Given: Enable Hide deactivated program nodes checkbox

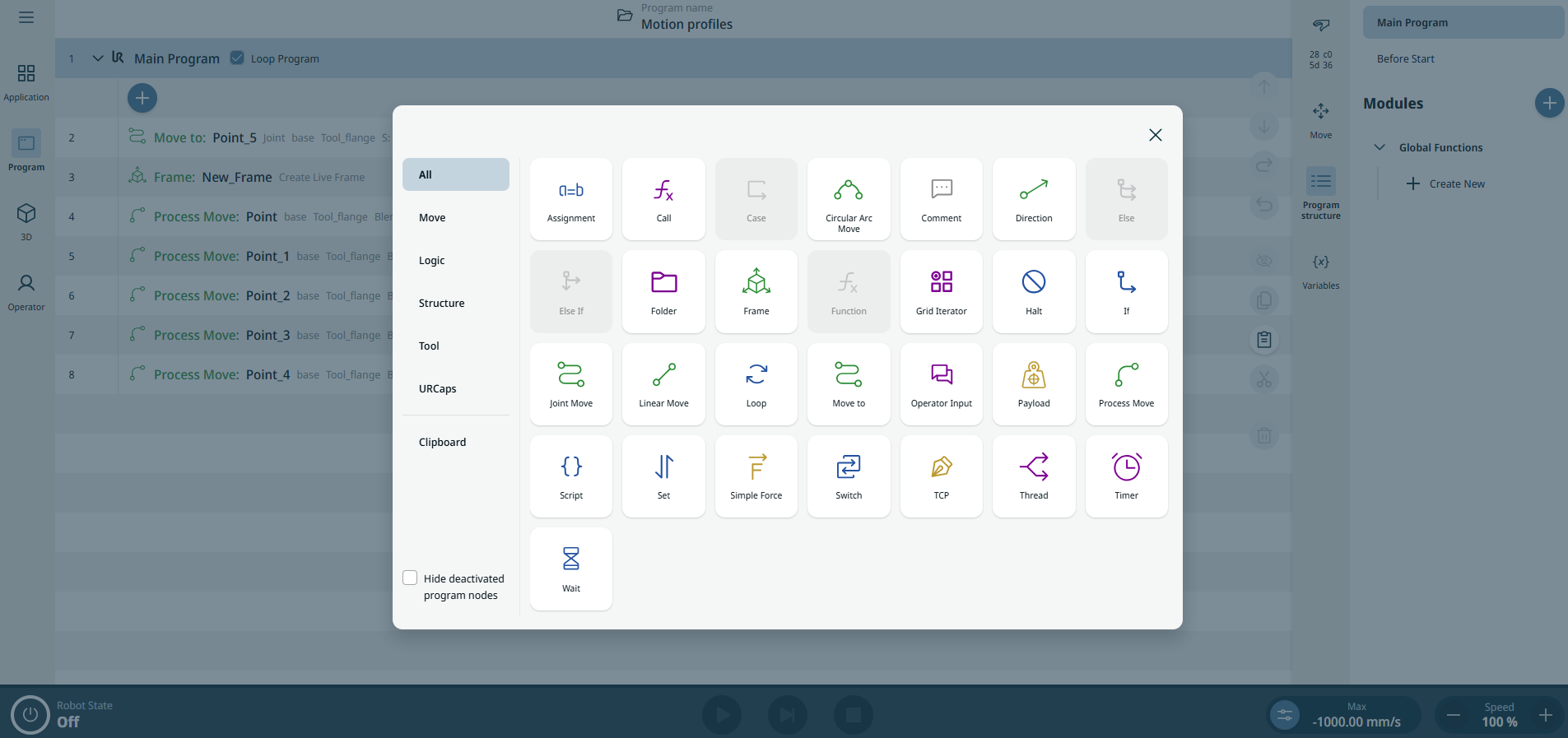Looking at the screenshot, I should coord(410,578).
